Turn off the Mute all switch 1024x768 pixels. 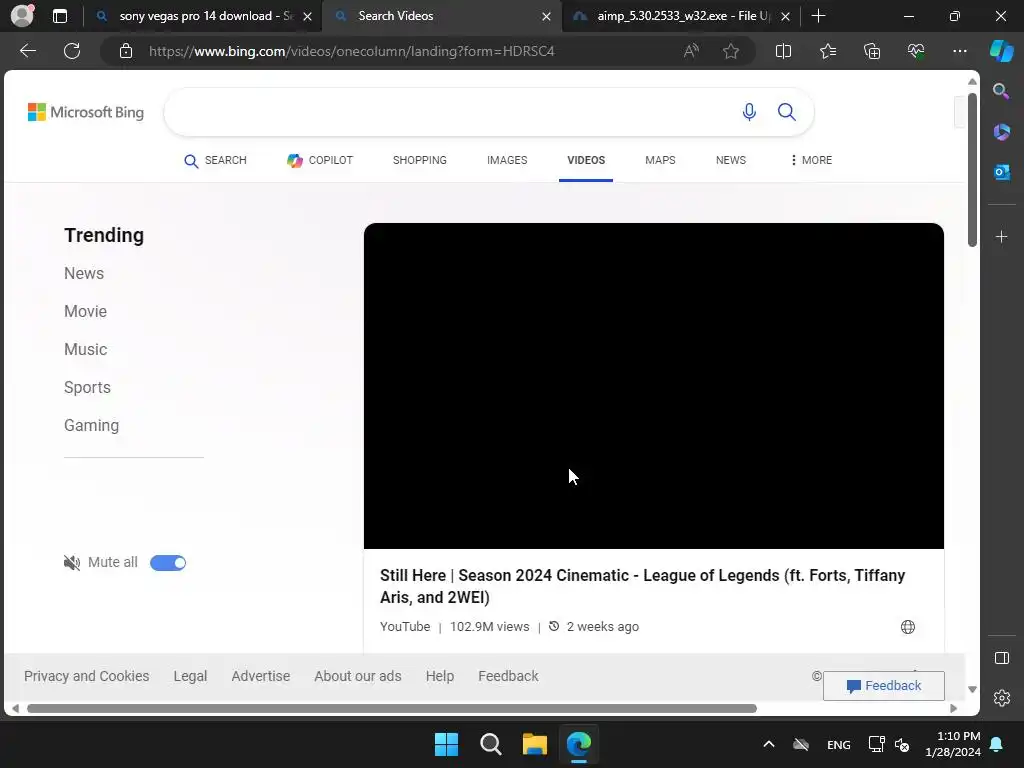pos(168,562)
